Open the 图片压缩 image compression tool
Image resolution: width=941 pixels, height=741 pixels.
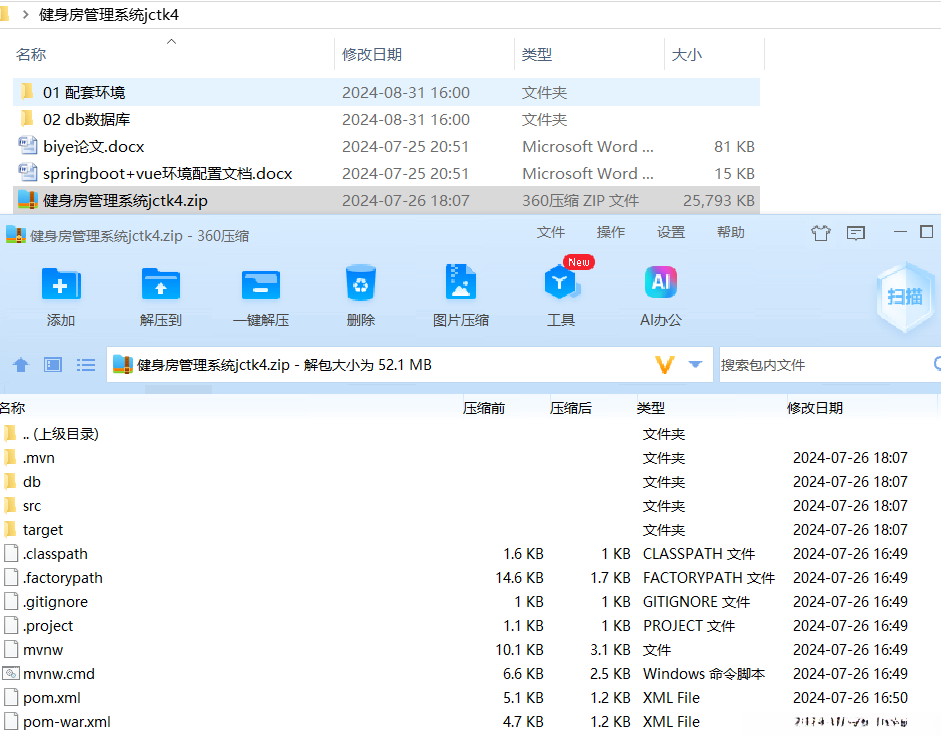pyautogui.click(x=460, y=283)
